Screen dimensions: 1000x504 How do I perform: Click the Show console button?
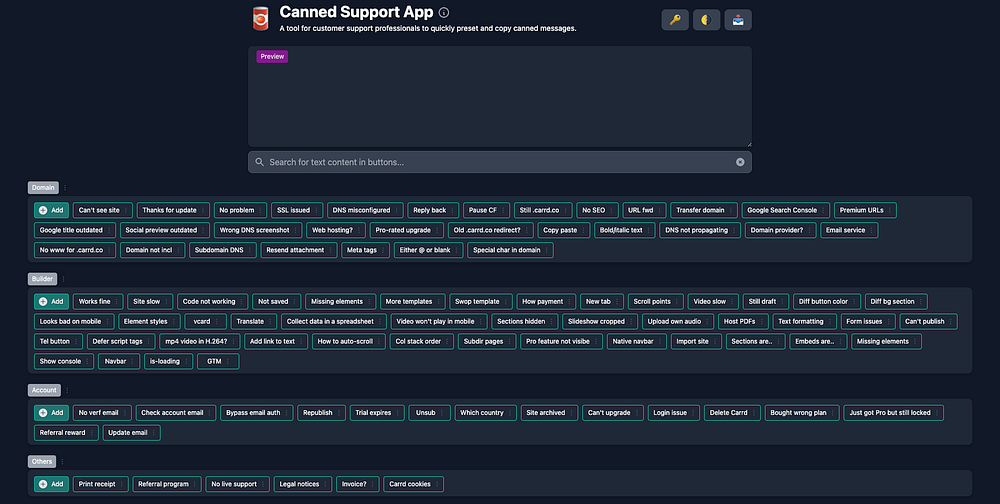(64, 361)
